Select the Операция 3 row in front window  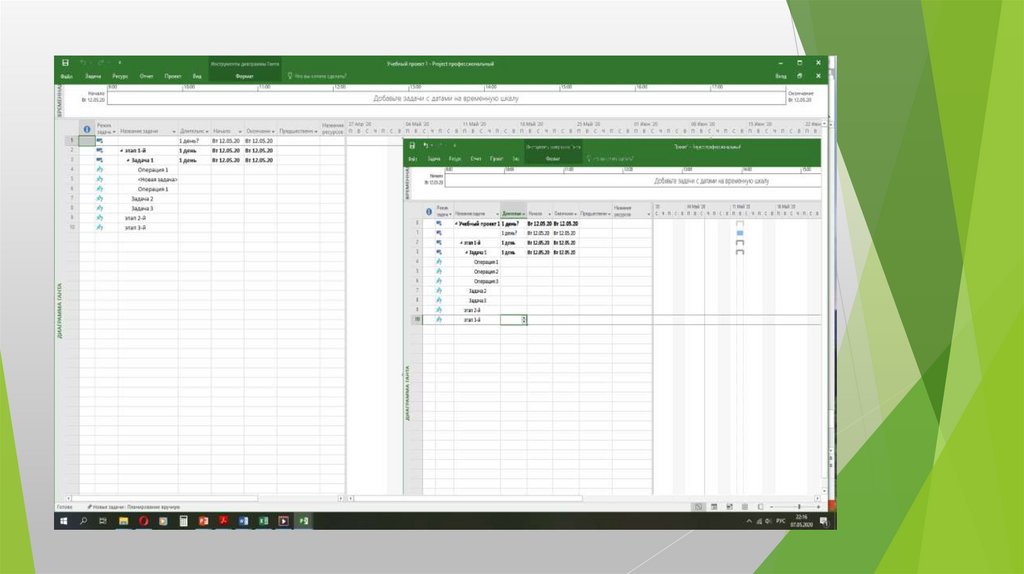(x=486, y=281)
